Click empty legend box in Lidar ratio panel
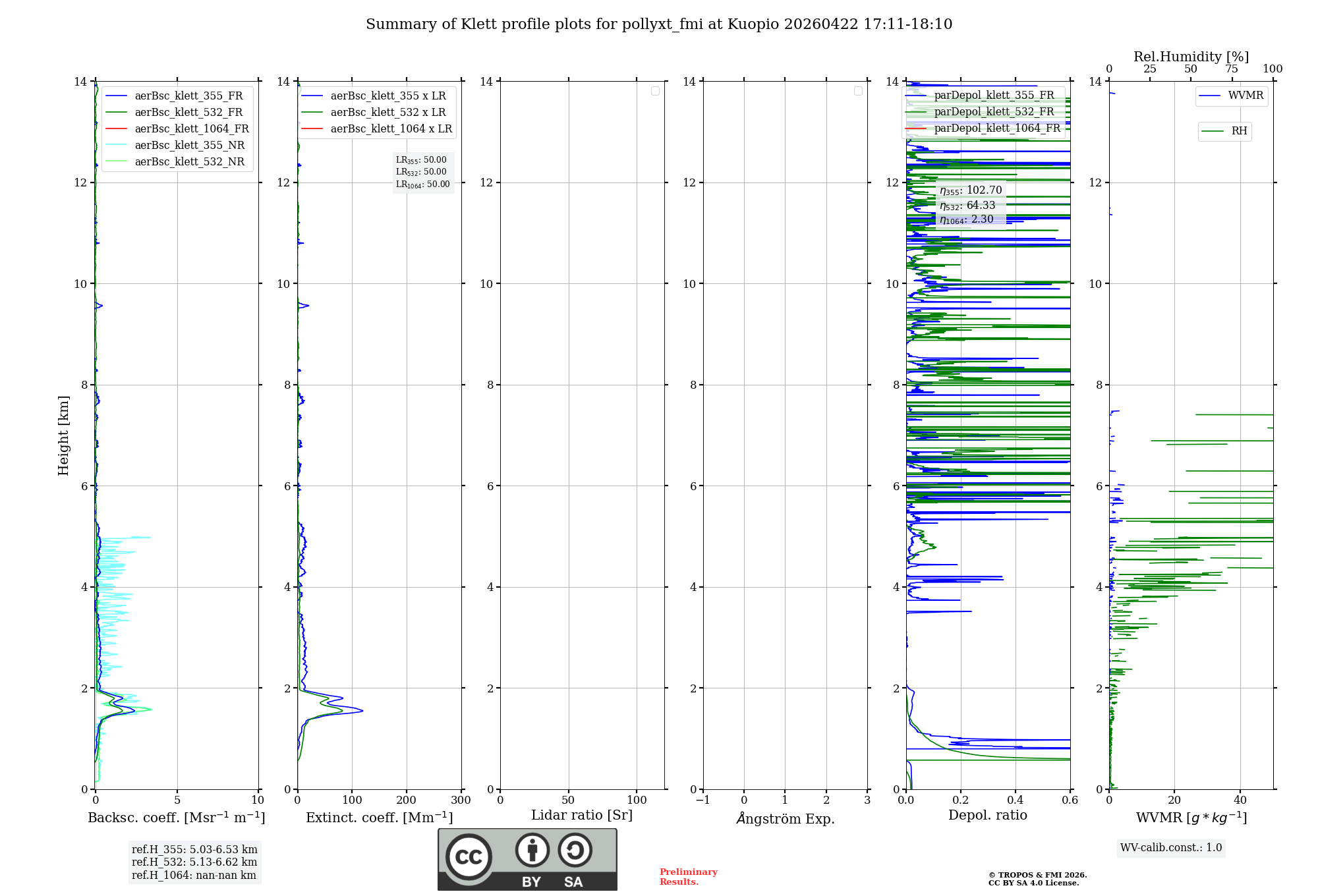 [655, 91]
